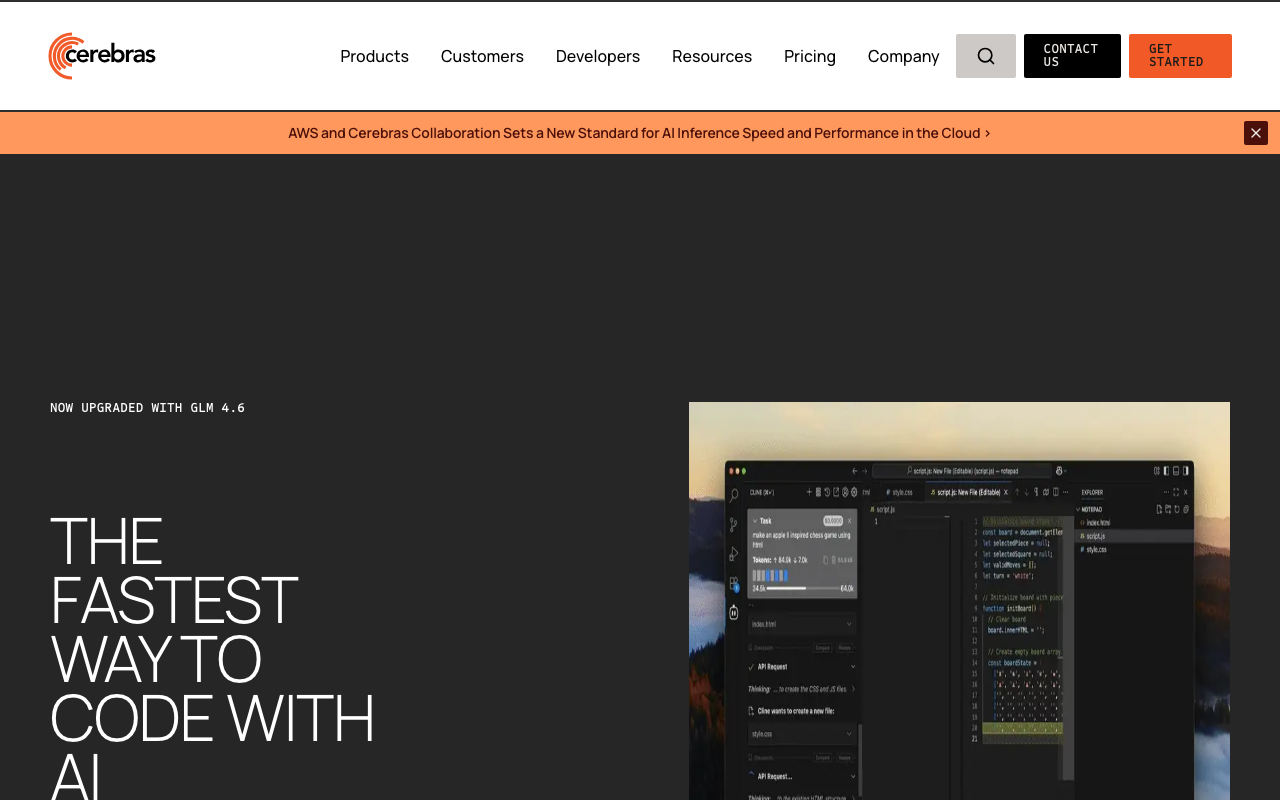
Task: Click the run and debug icon in editor
Action: [733, 553]
